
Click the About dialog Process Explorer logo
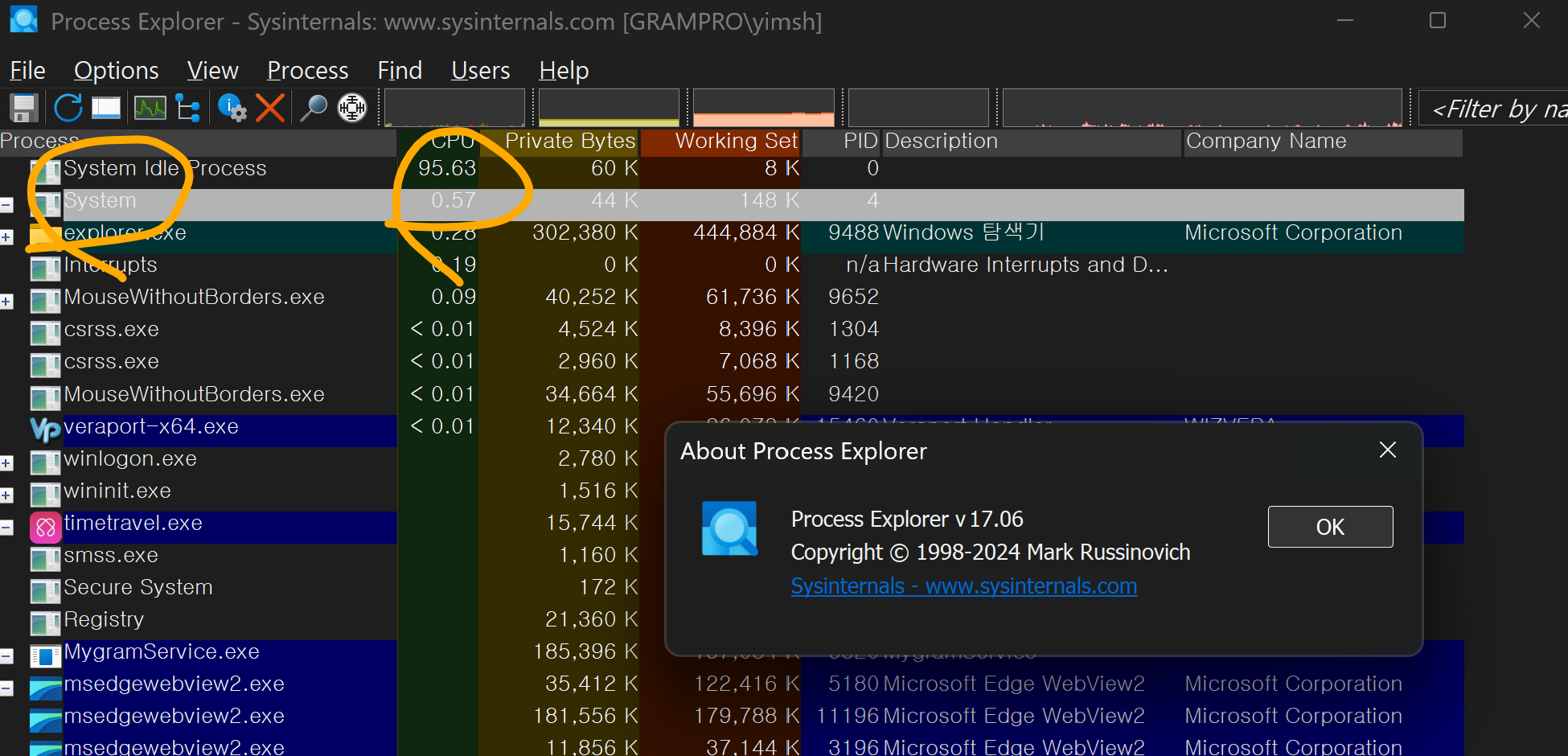point(729,528)
